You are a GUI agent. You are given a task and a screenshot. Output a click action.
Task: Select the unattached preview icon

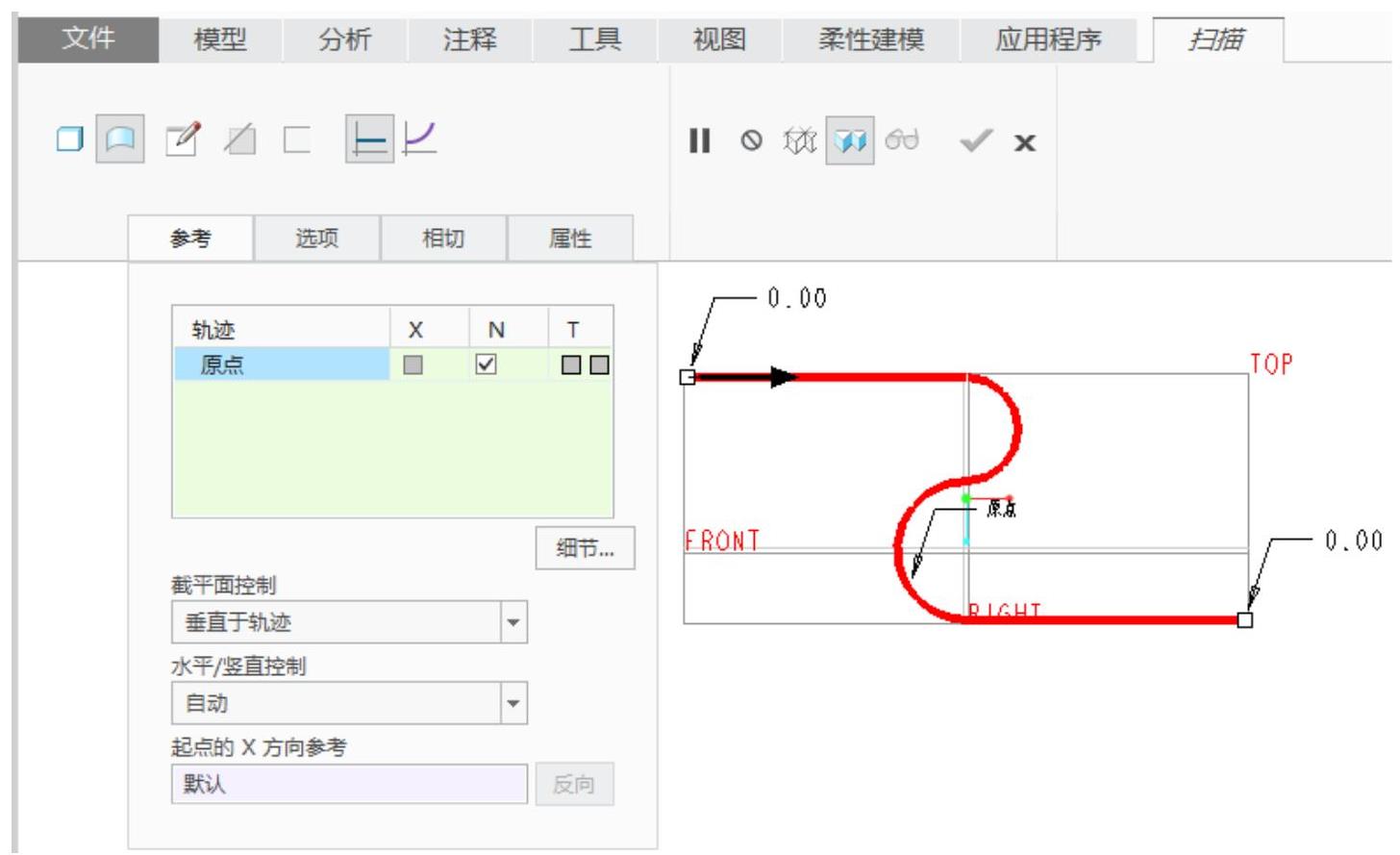click(800, 141)
